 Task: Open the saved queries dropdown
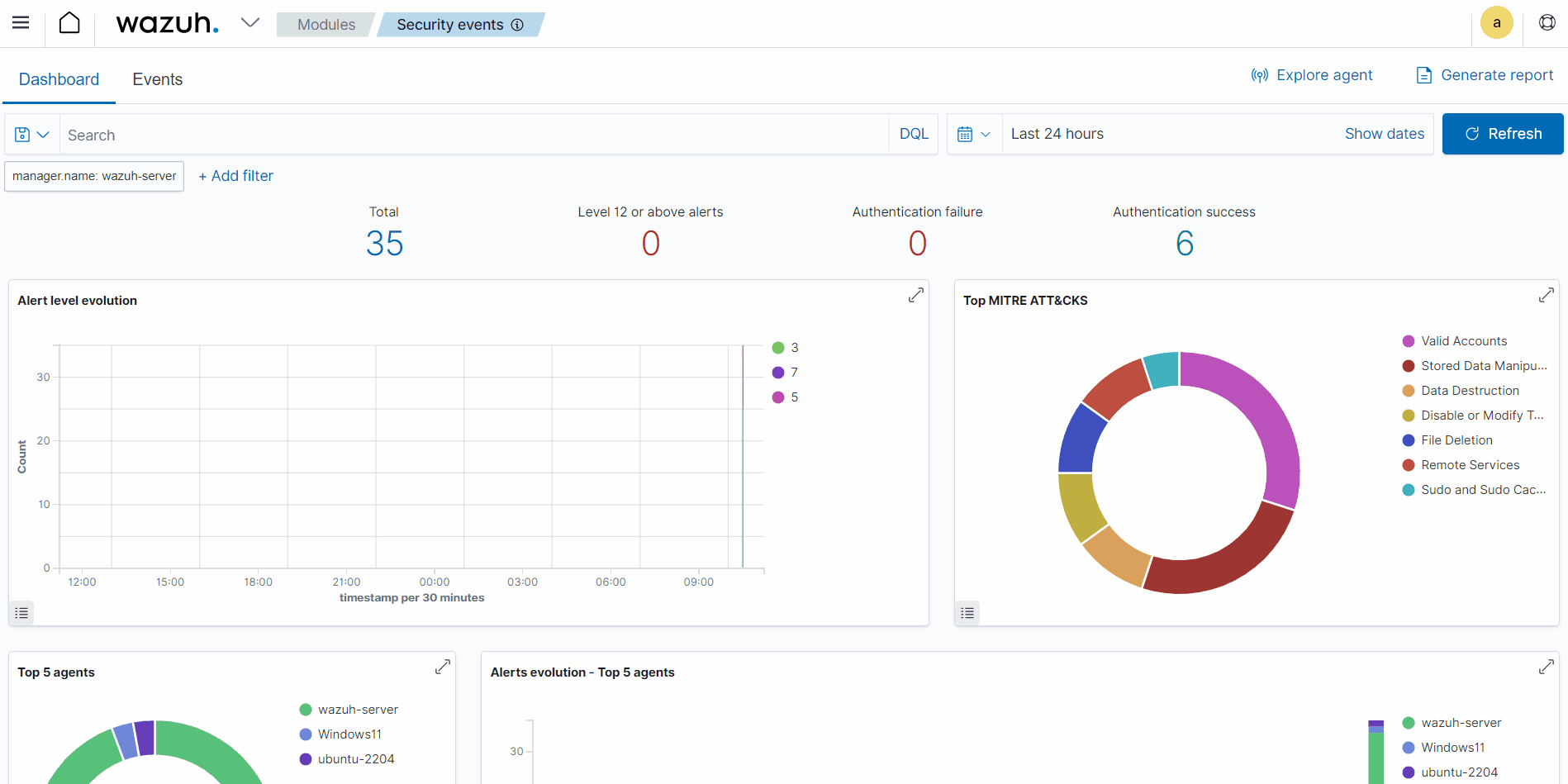(x=32, y=135)
